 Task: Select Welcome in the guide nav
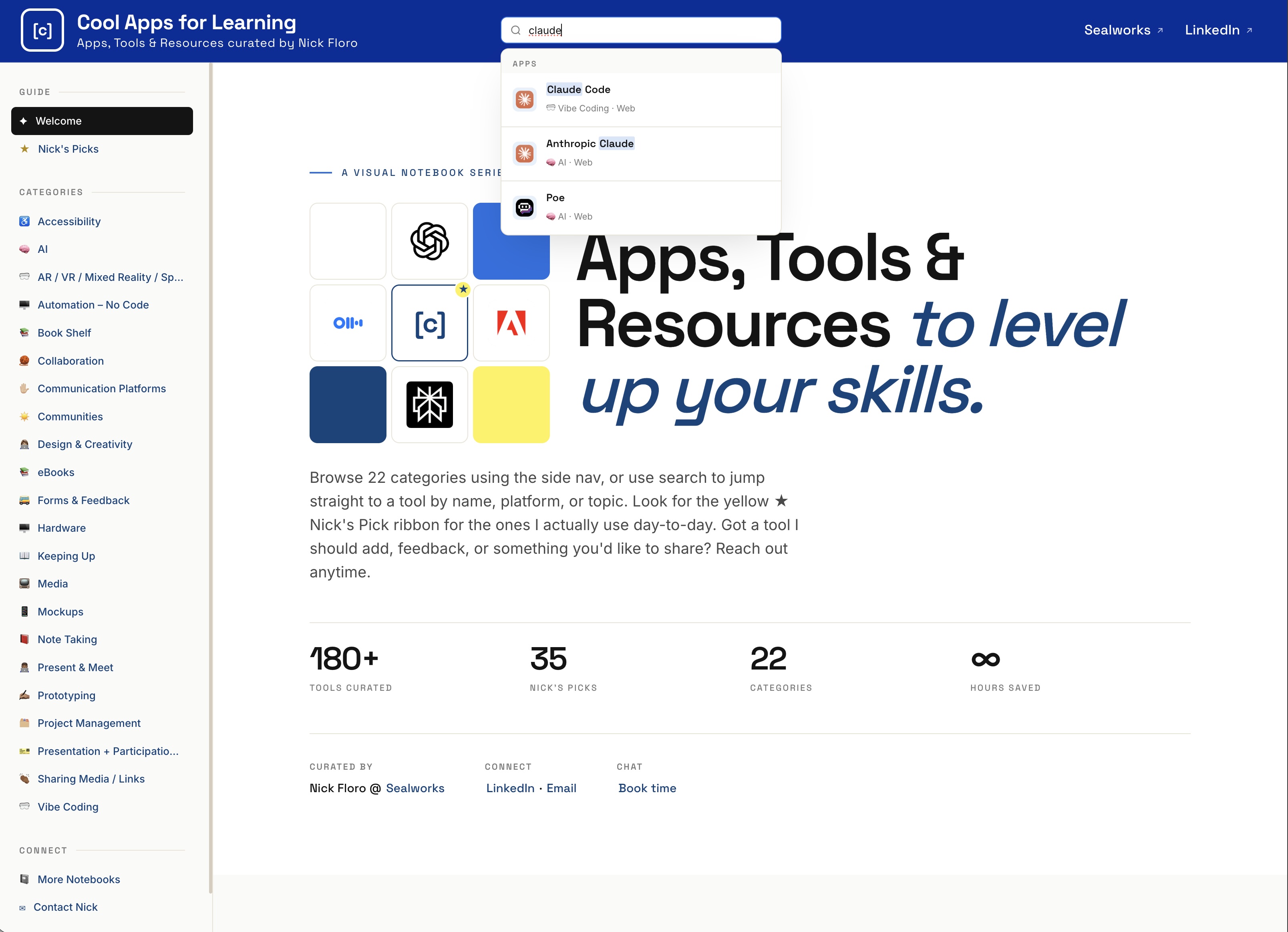coord(102,121)
